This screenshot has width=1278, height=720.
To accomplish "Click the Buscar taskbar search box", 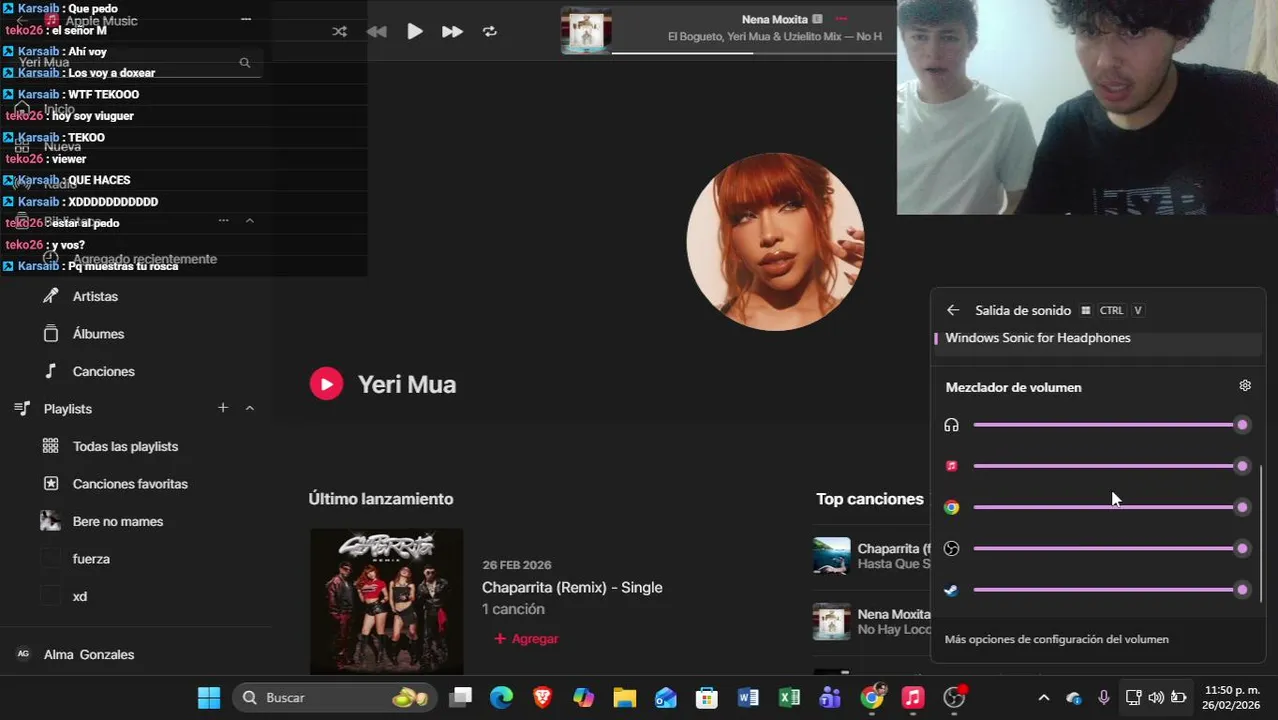I will [336, 697].
